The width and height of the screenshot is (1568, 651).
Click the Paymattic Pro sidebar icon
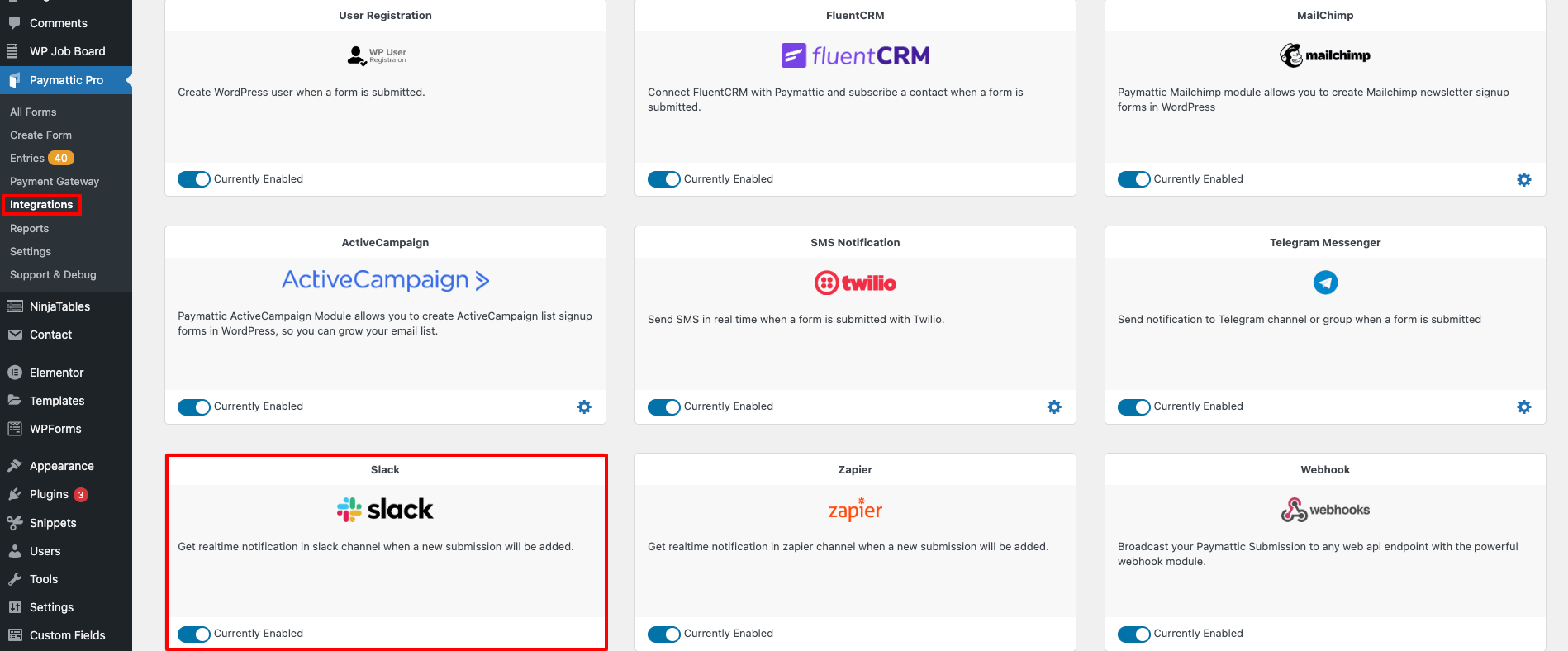tap(14, 80)
